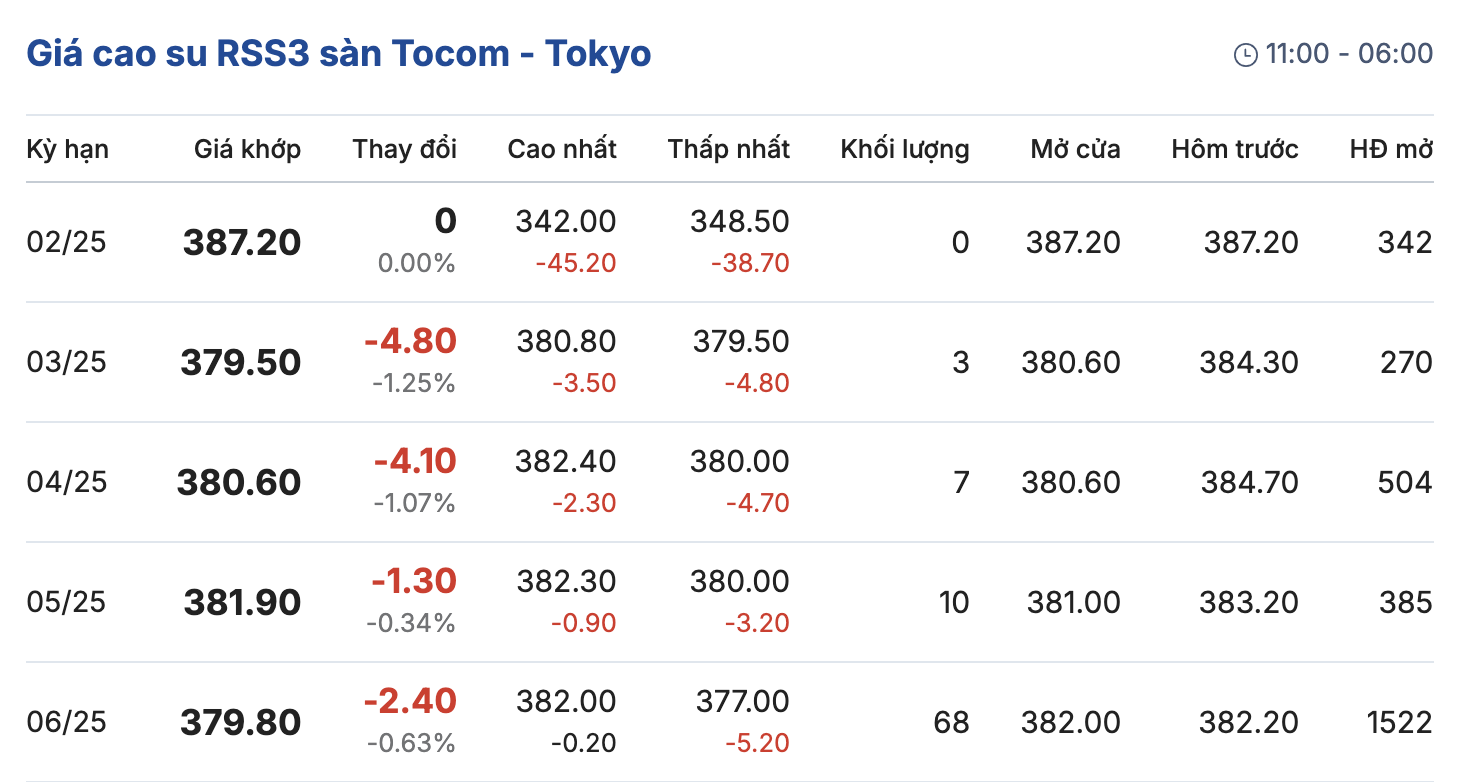Click the 387.20 matched price for 02/25
This screenshot has height=782, width=1458.
coord(242,243)
